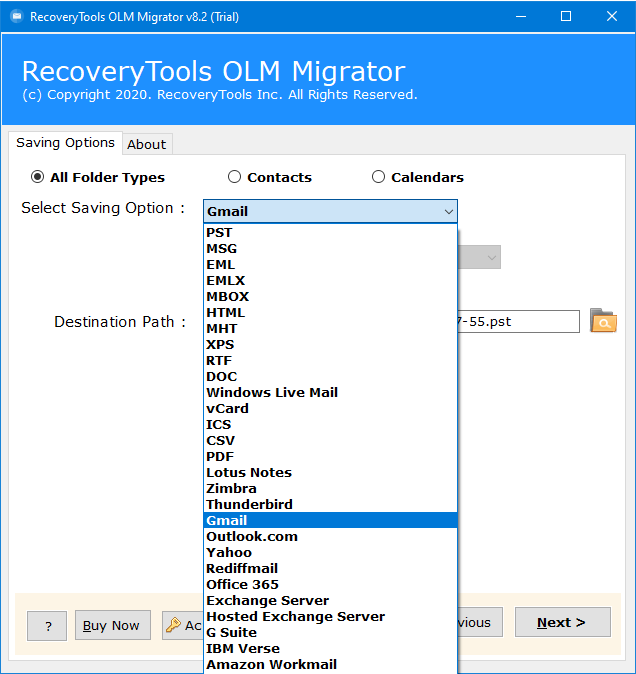Click the partially hidden Previous button
636x674 pixels.
pos(480,622)
